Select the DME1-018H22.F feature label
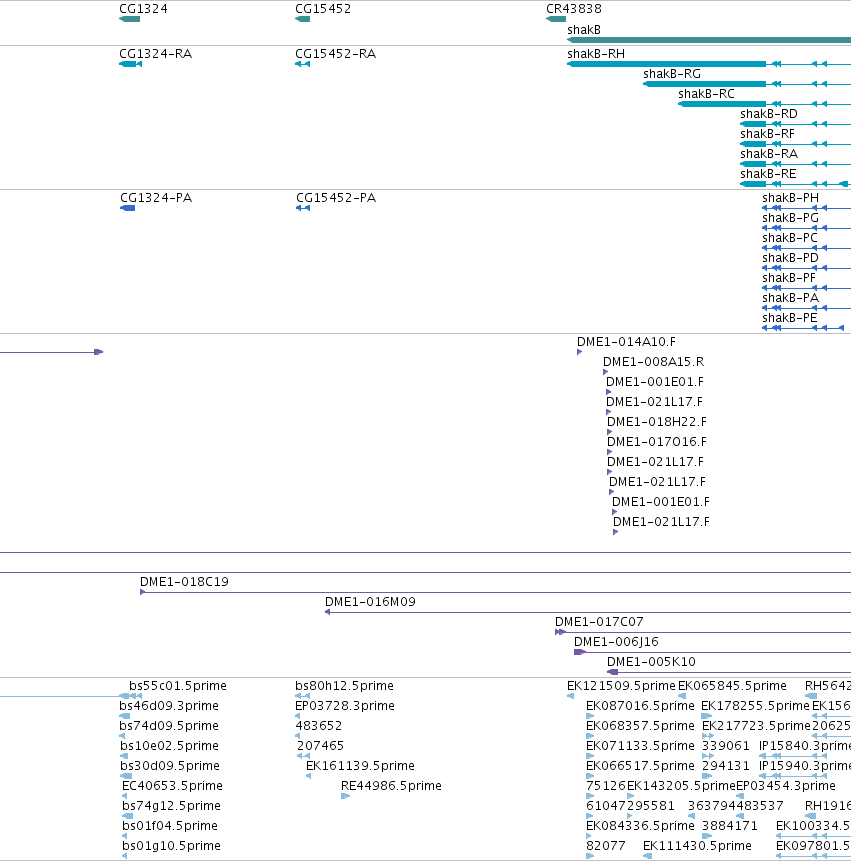 657,422
